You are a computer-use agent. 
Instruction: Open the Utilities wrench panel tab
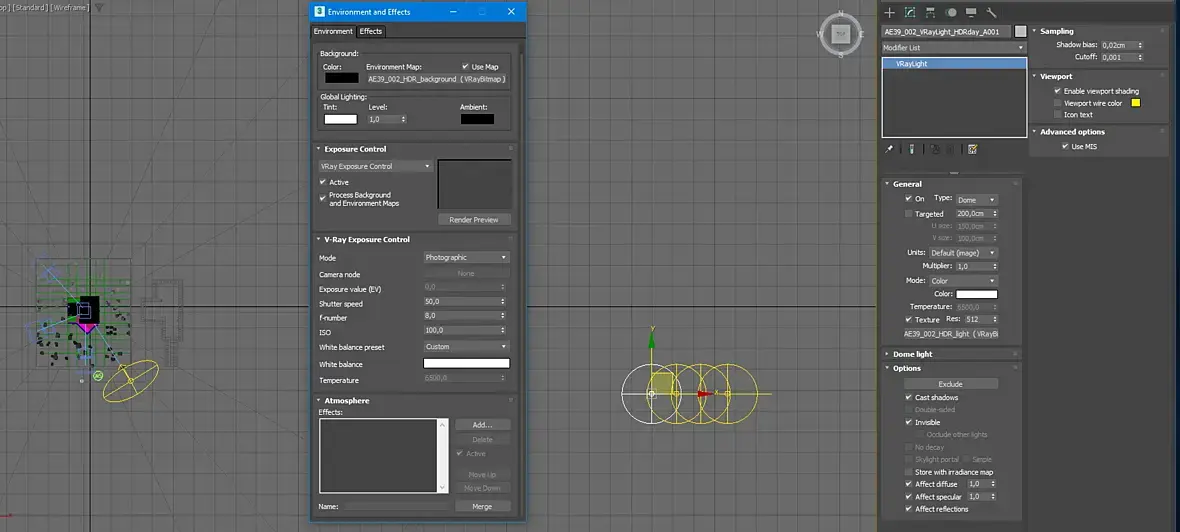click(x=991, y=13)
